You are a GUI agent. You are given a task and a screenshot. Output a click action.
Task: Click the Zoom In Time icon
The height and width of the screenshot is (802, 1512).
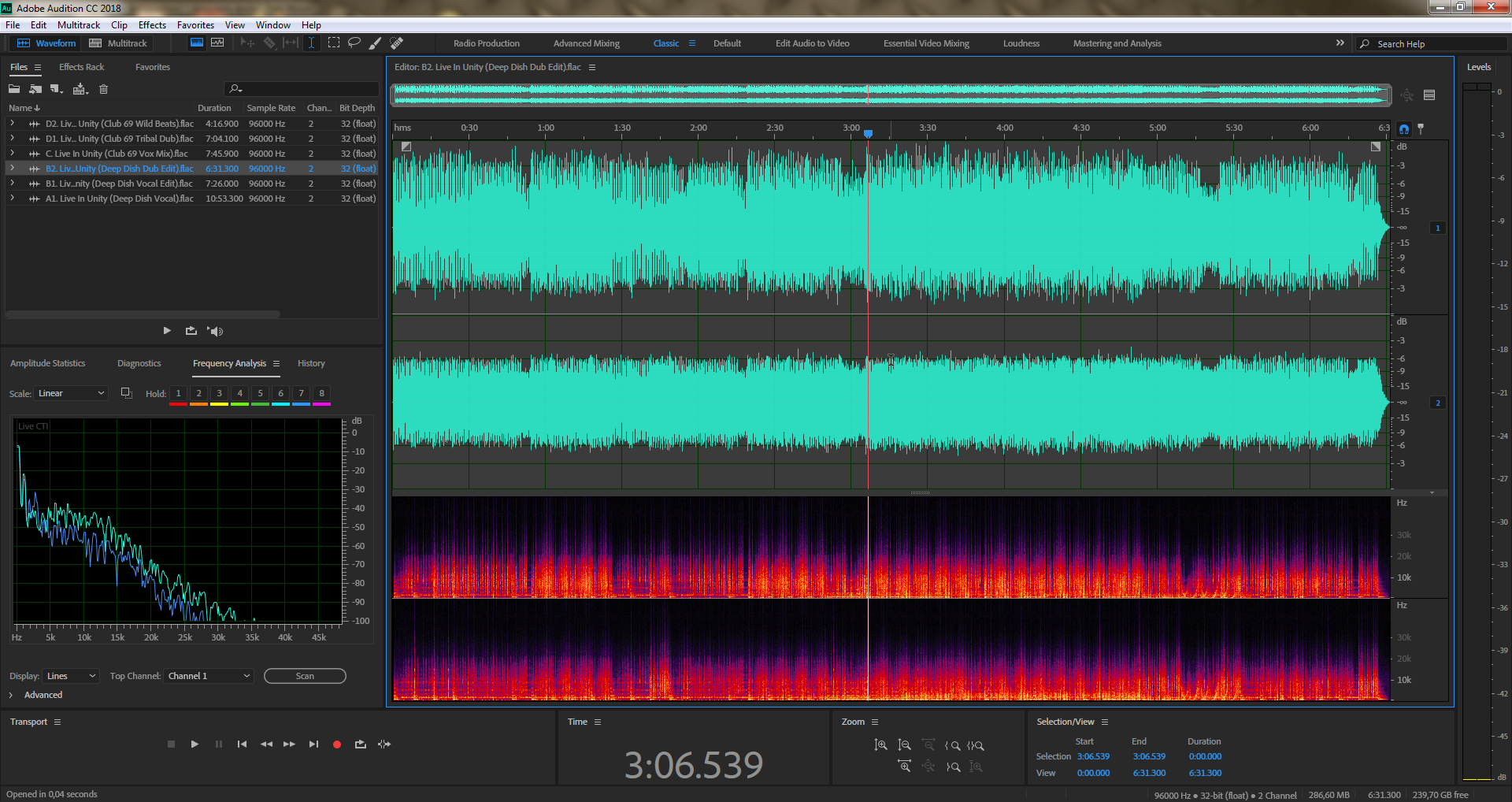point(904,766)
